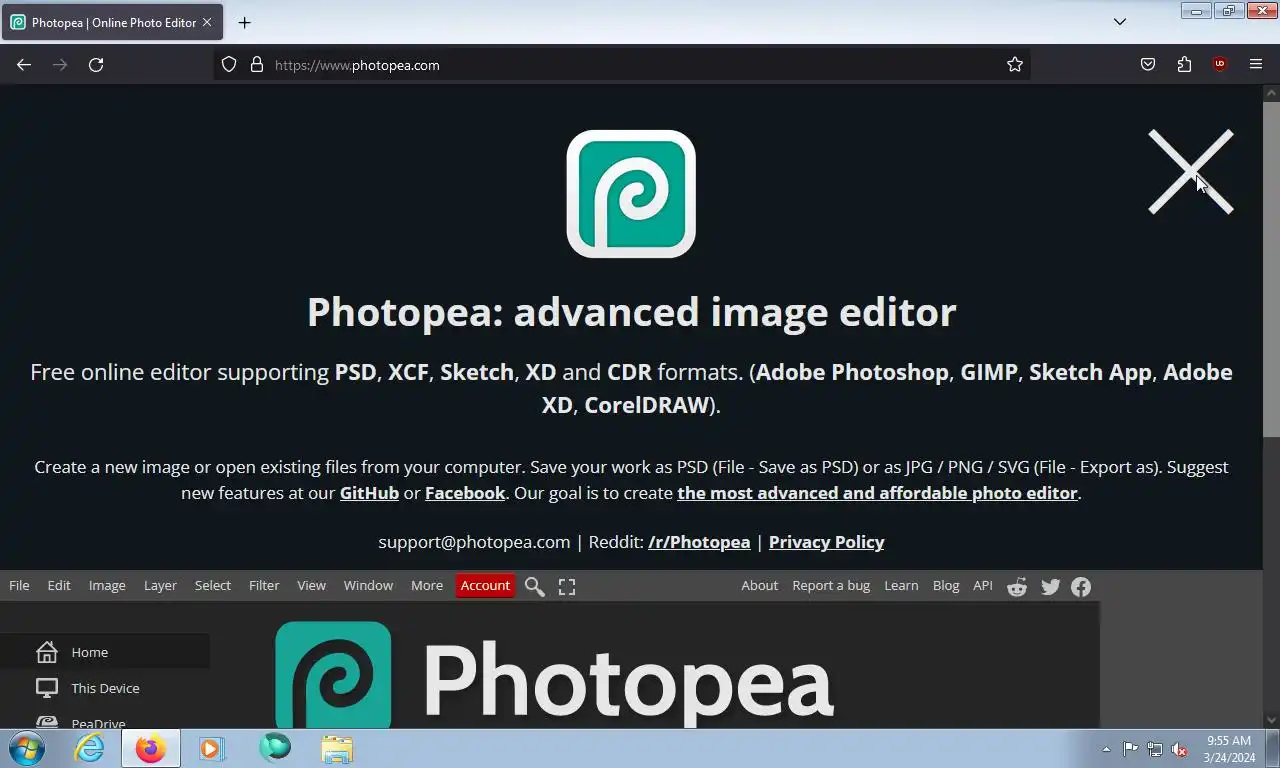Image resolution: width=1280 pixels, height=768 pixels.
Task: Click the scrollbar down arrow
Action: pos(1271,719)
